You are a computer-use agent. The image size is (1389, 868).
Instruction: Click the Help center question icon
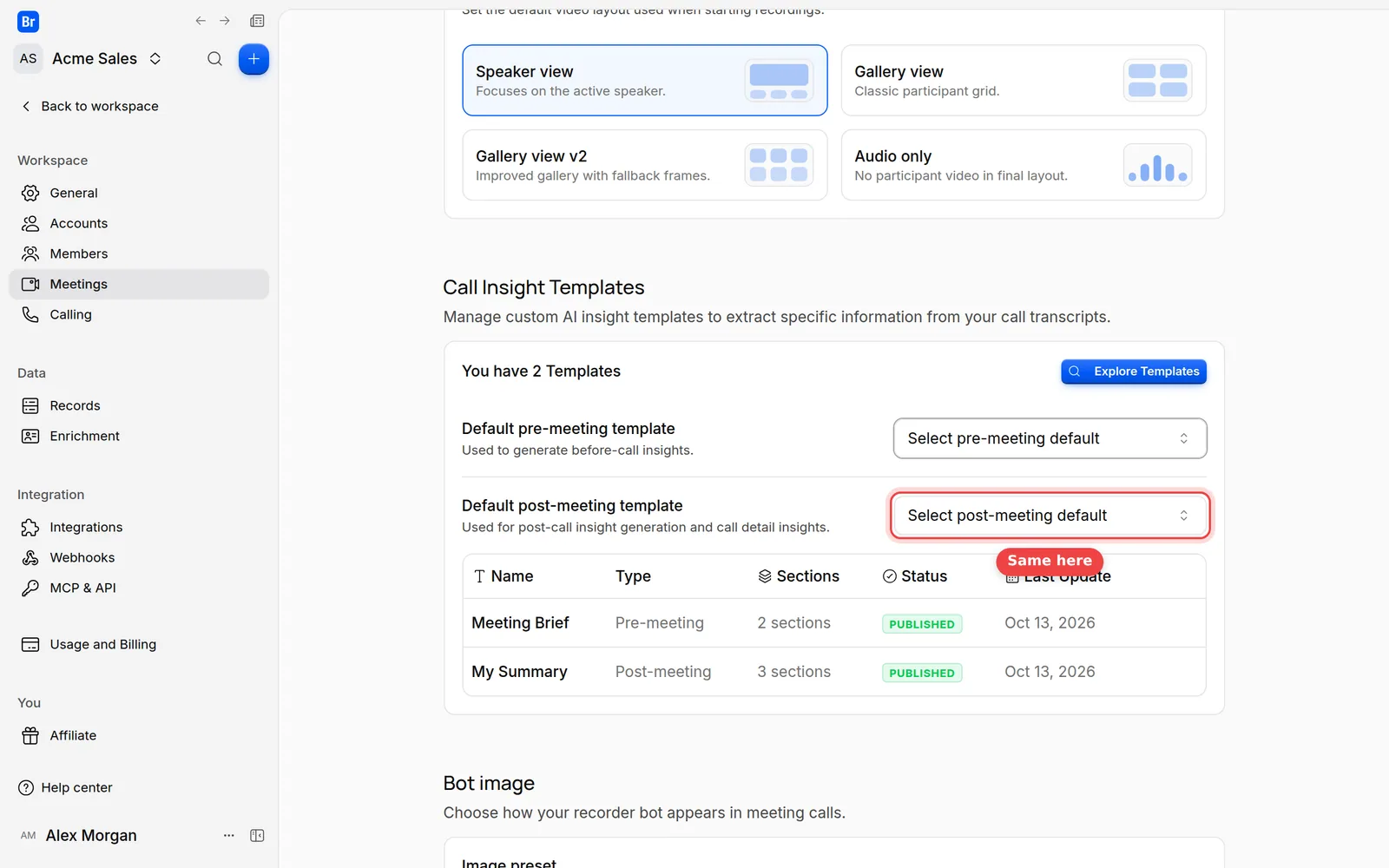[x=26, y=787]
